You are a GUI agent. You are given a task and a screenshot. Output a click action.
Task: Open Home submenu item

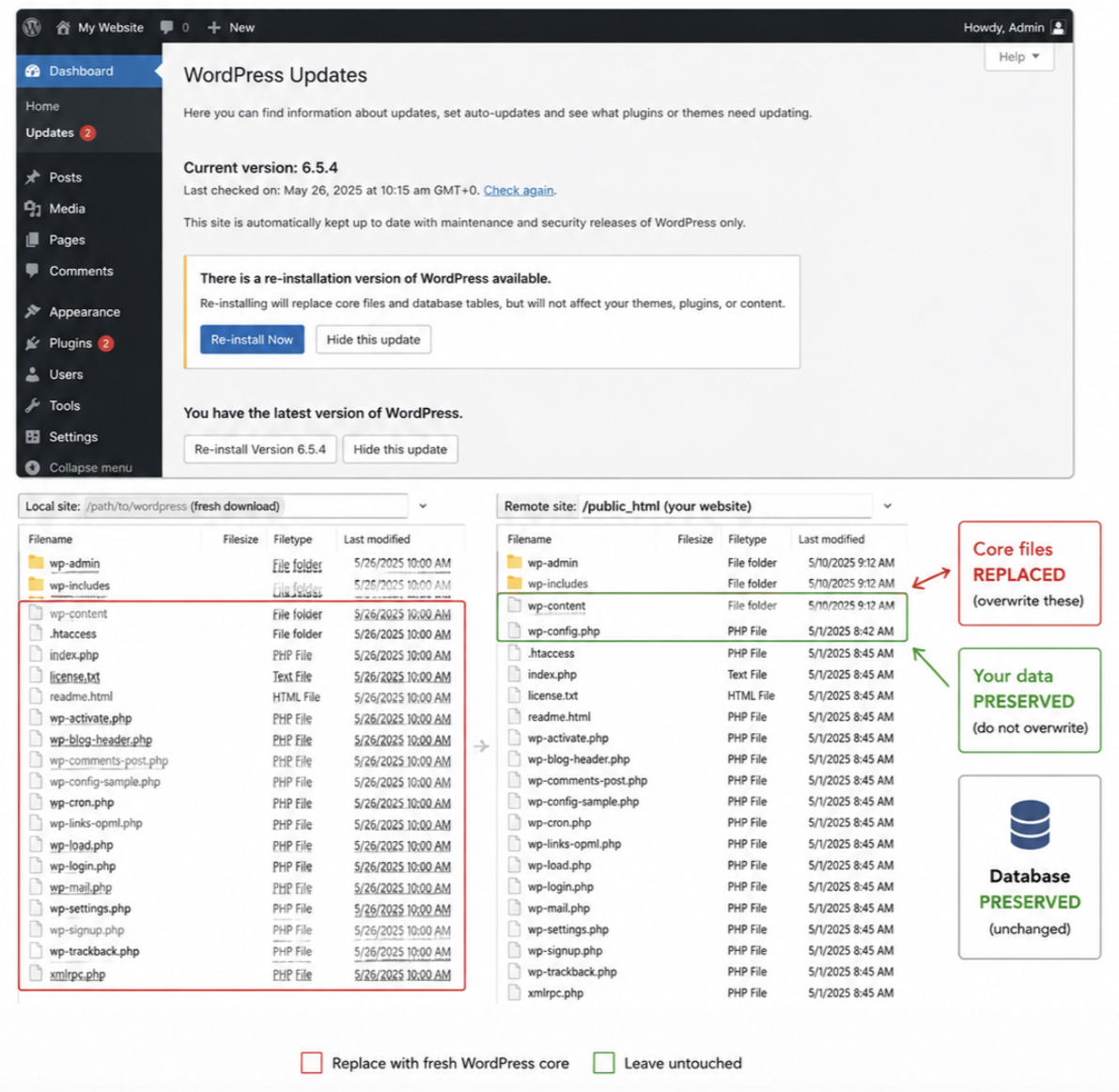43,105
